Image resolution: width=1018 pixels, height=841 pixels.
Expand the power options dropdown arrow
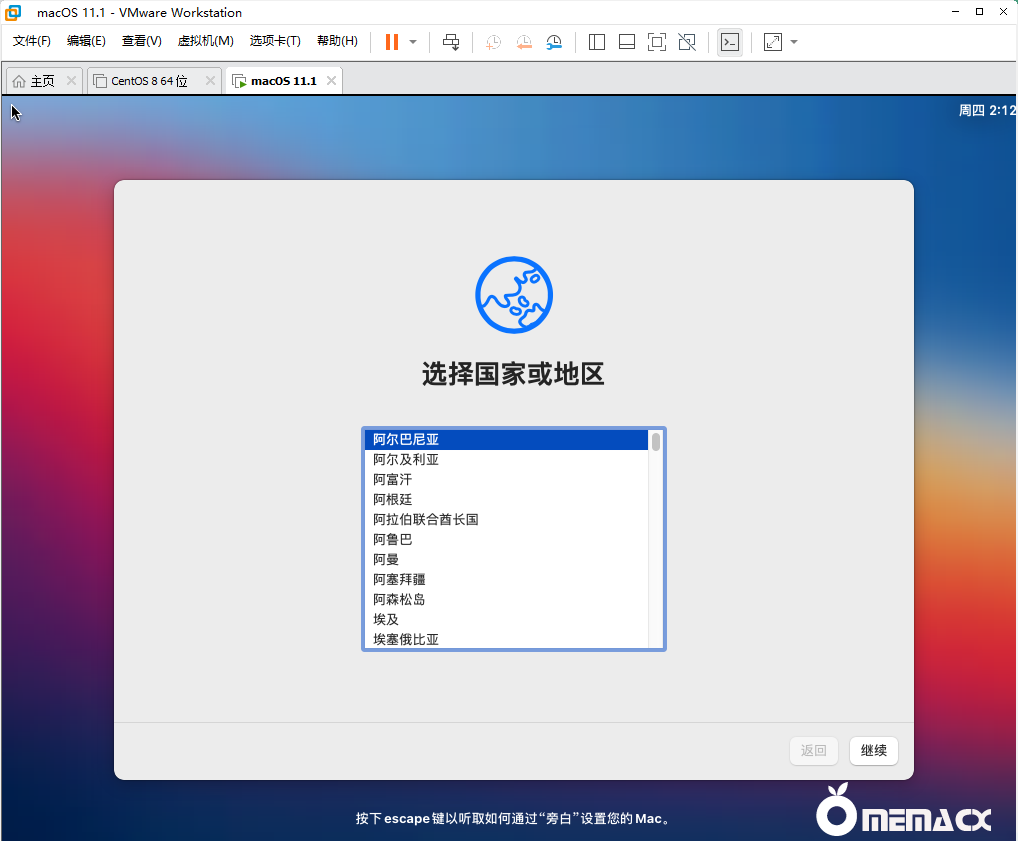(x=413, y=42)
